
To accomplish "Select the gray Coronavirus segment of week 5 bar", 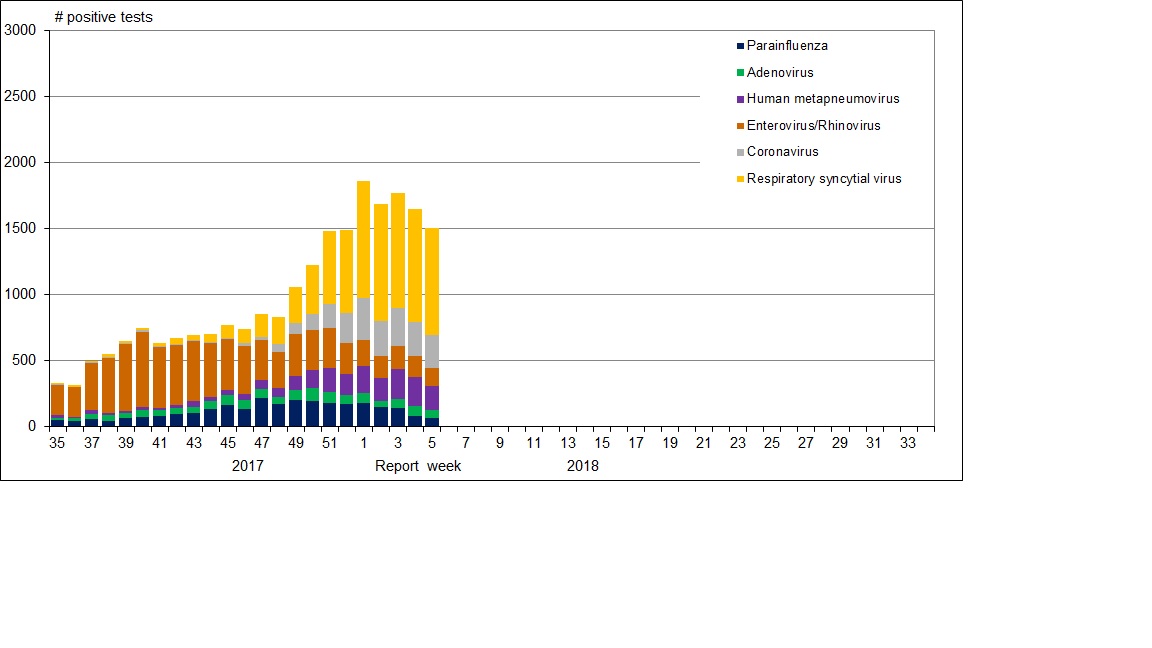I will [x=432, y=351].
